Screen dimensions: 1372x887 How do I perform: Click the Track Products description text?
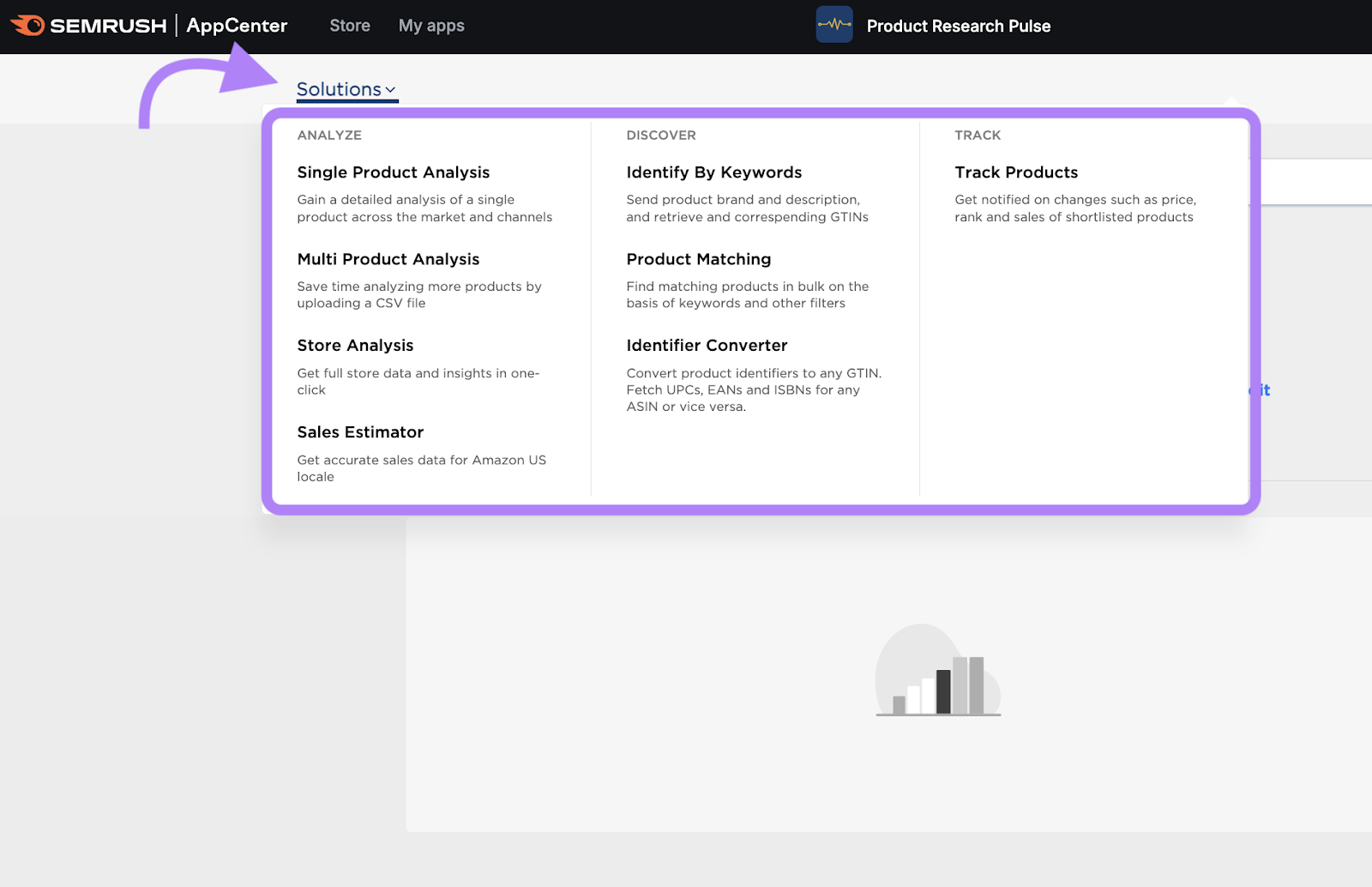[1074, 208]
